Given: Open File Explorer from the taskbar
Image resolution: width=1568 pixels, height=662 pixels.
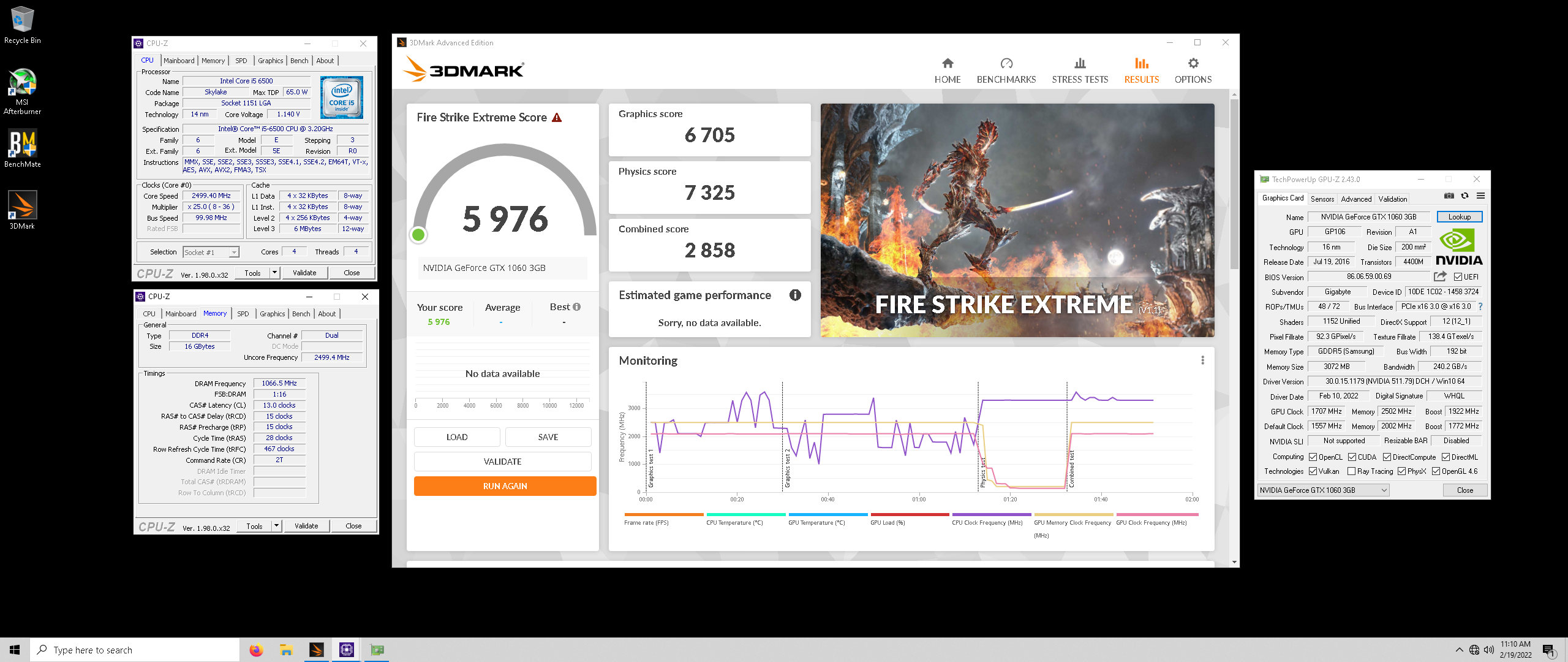Looking at the screenshot, I should pos(286,650).
